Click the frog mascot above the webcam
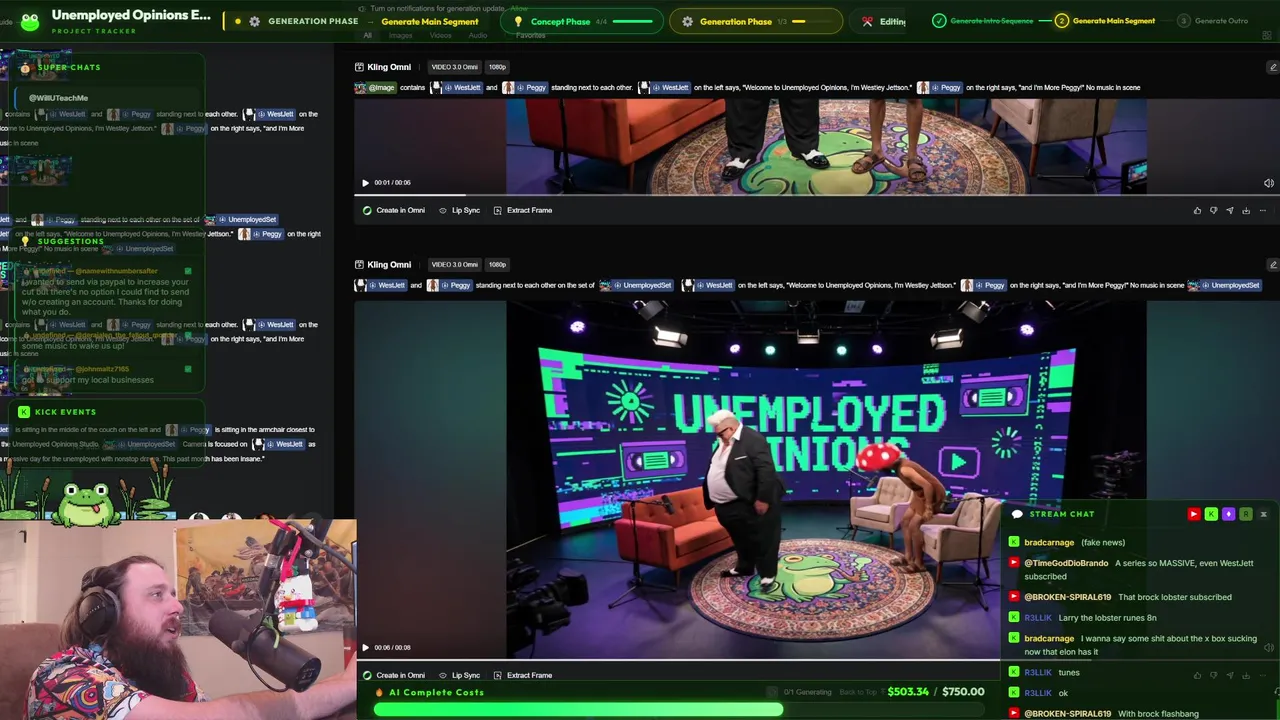Viewport: 1280px width, 720px height. [88, 503]
